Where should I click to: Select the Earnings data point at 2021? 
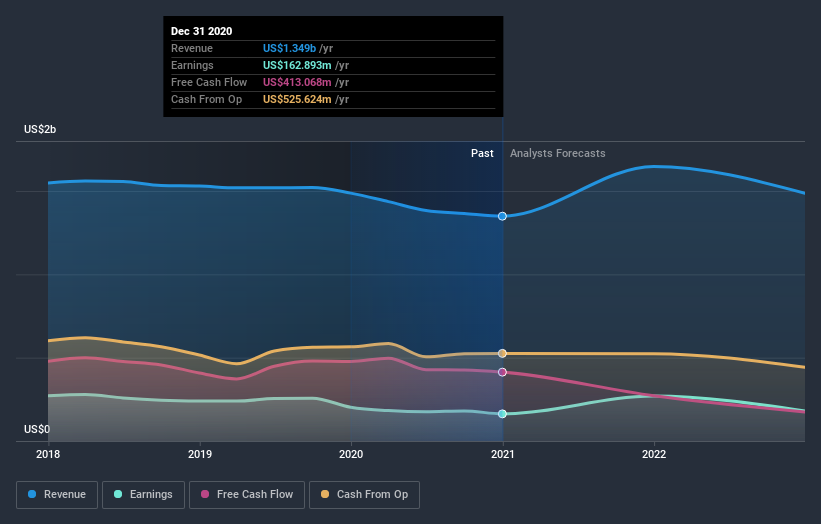[x=502, y=414]
